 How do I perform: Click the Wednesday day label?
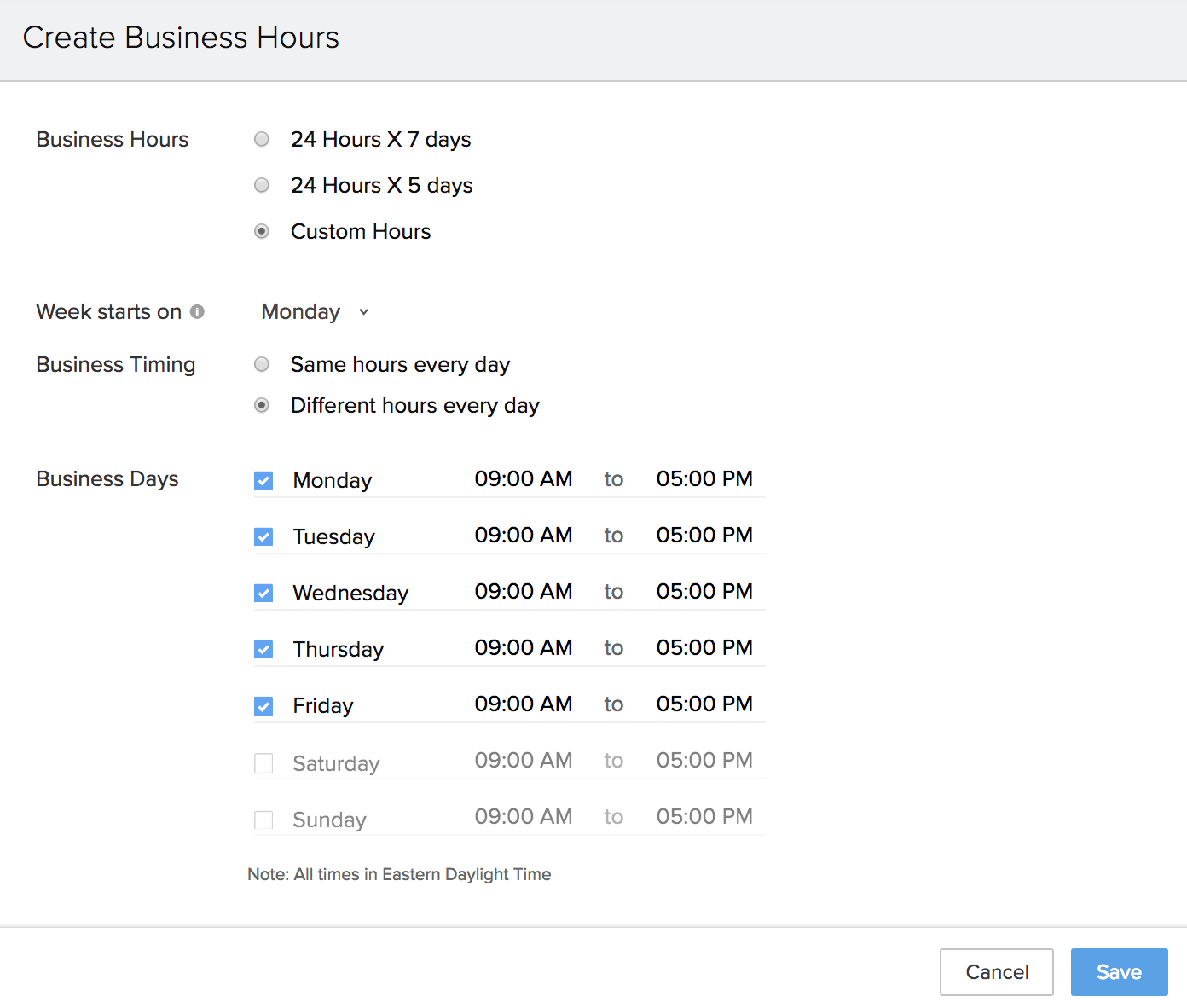(x=350, y=594)
